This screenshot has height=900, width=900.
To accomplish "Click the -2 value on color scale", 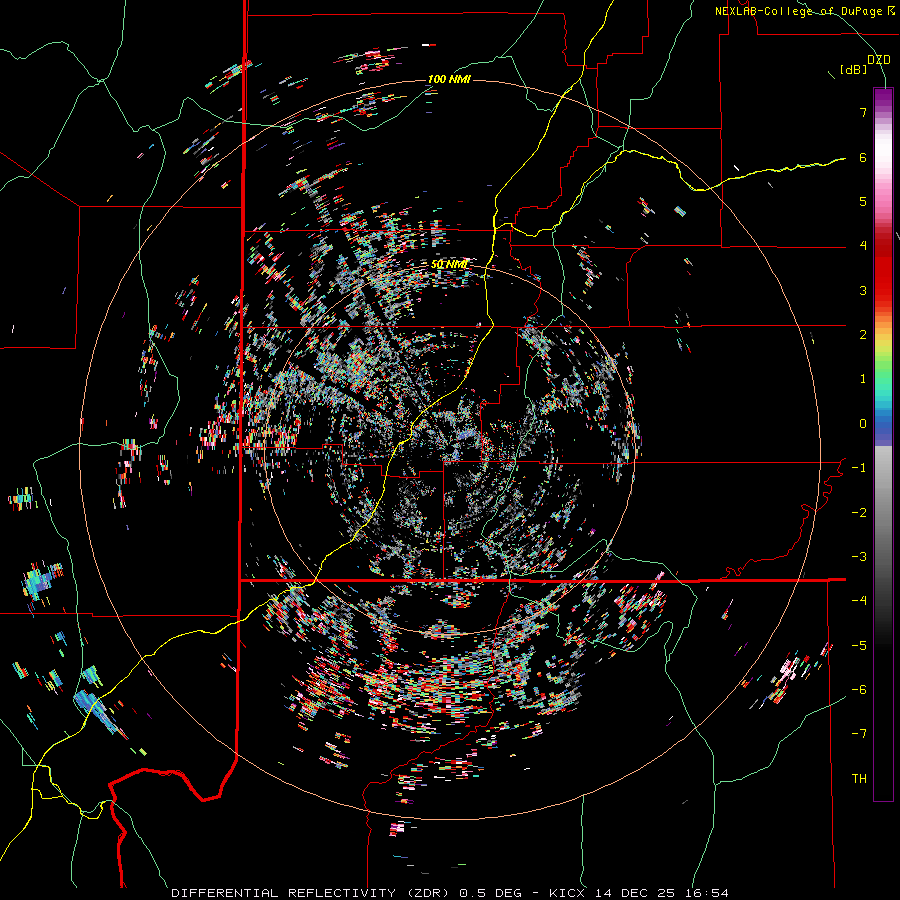I will [x=859, y=513].
